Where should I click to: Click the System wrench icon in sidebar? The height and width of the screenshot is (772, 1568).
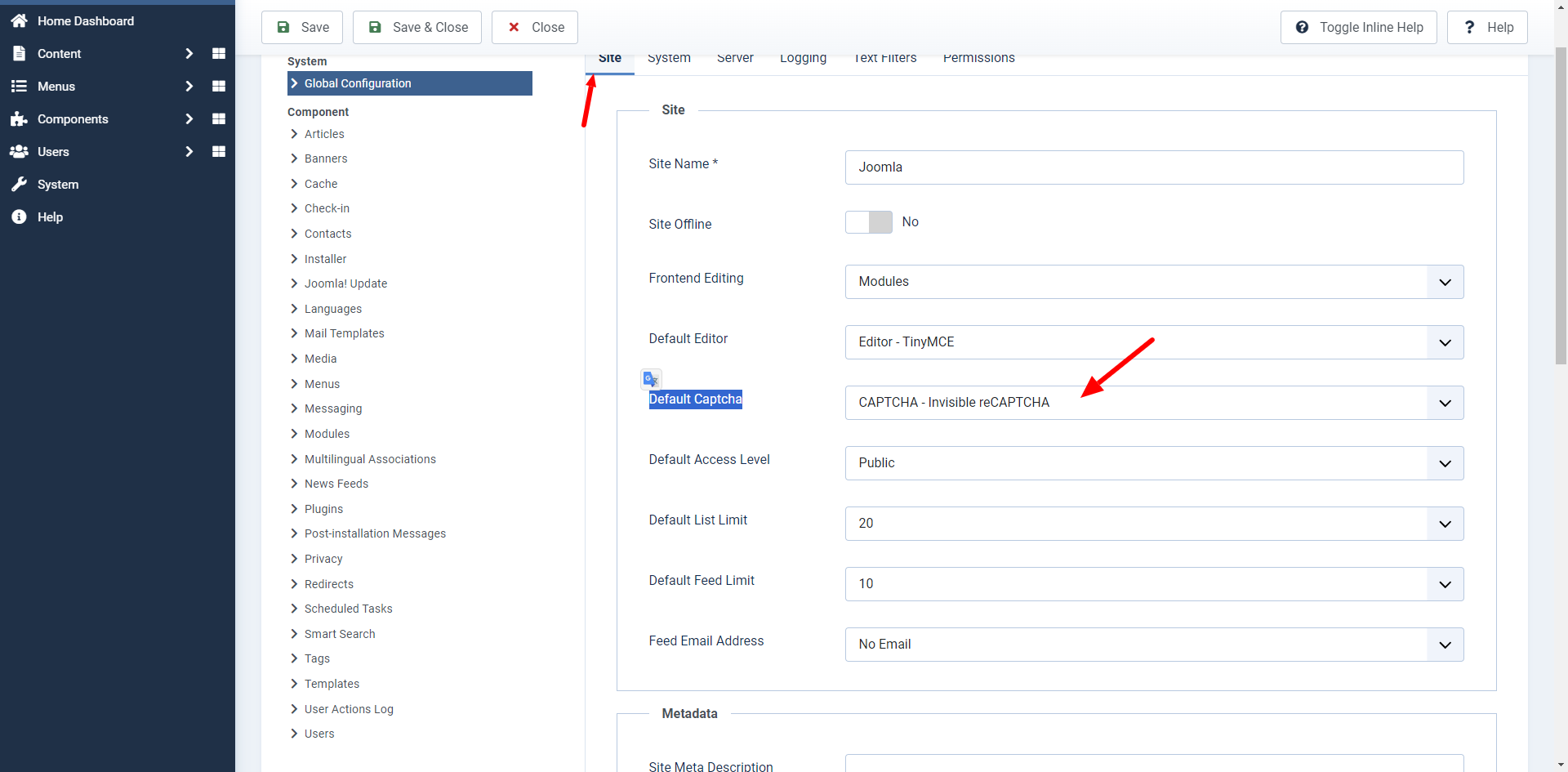click(19, 185)
